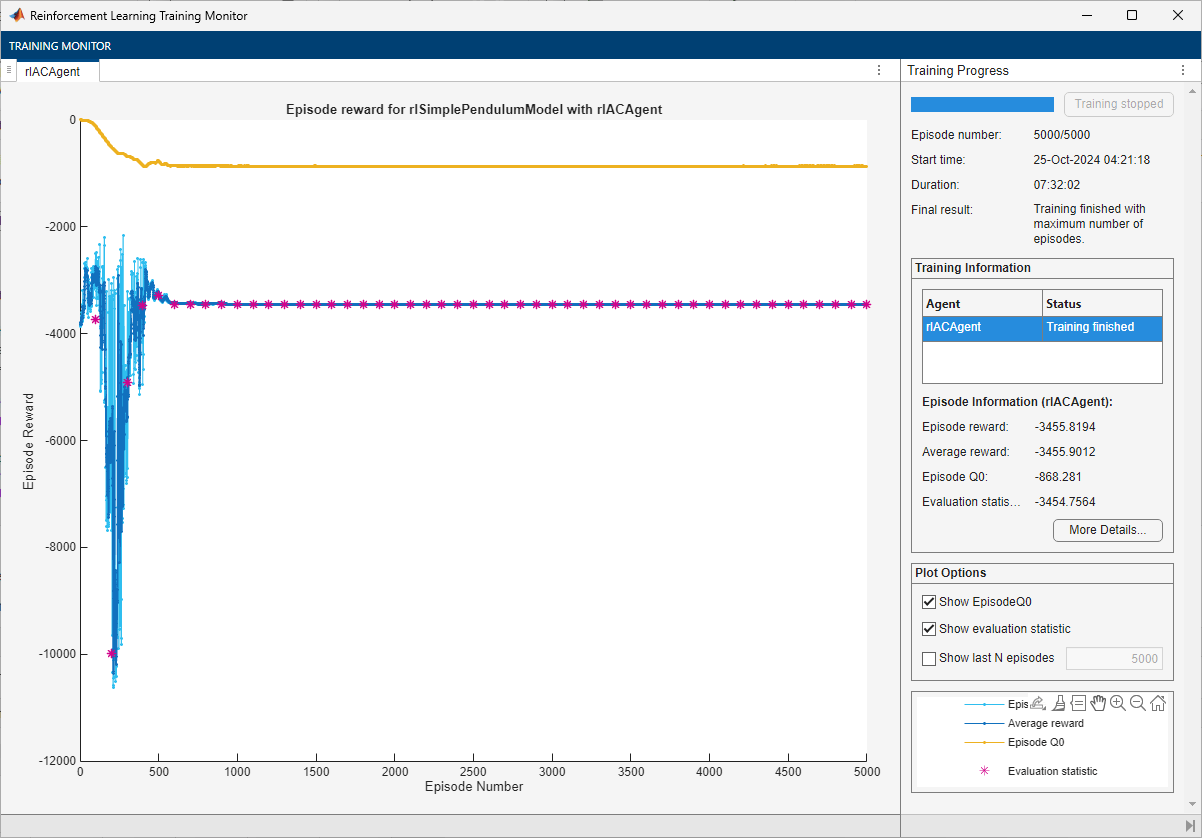Activate the pan hand tool

coord(1098,703)
